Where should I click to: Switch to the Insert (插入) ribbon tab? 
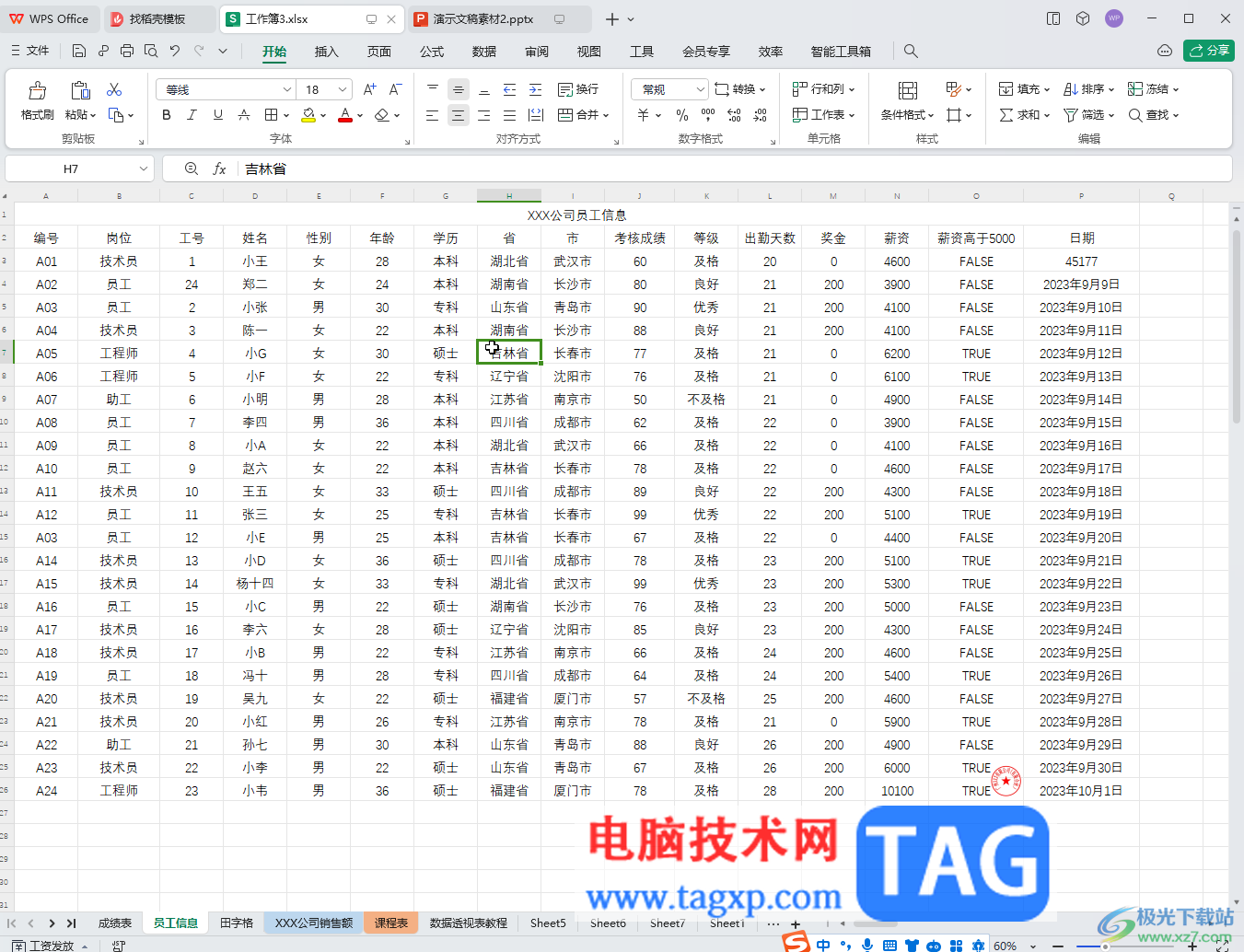[326, 52]
